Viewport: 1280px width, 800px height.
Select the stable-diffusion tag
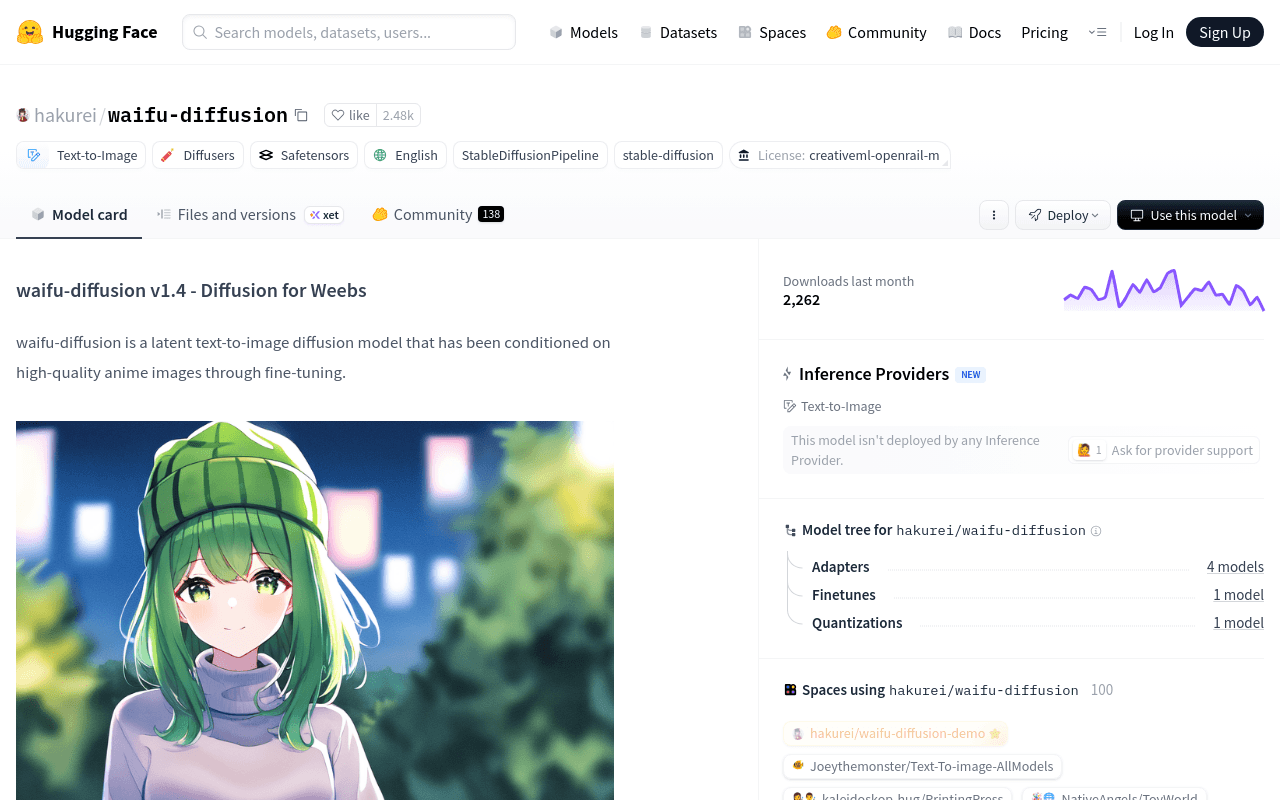click(668, 155)
